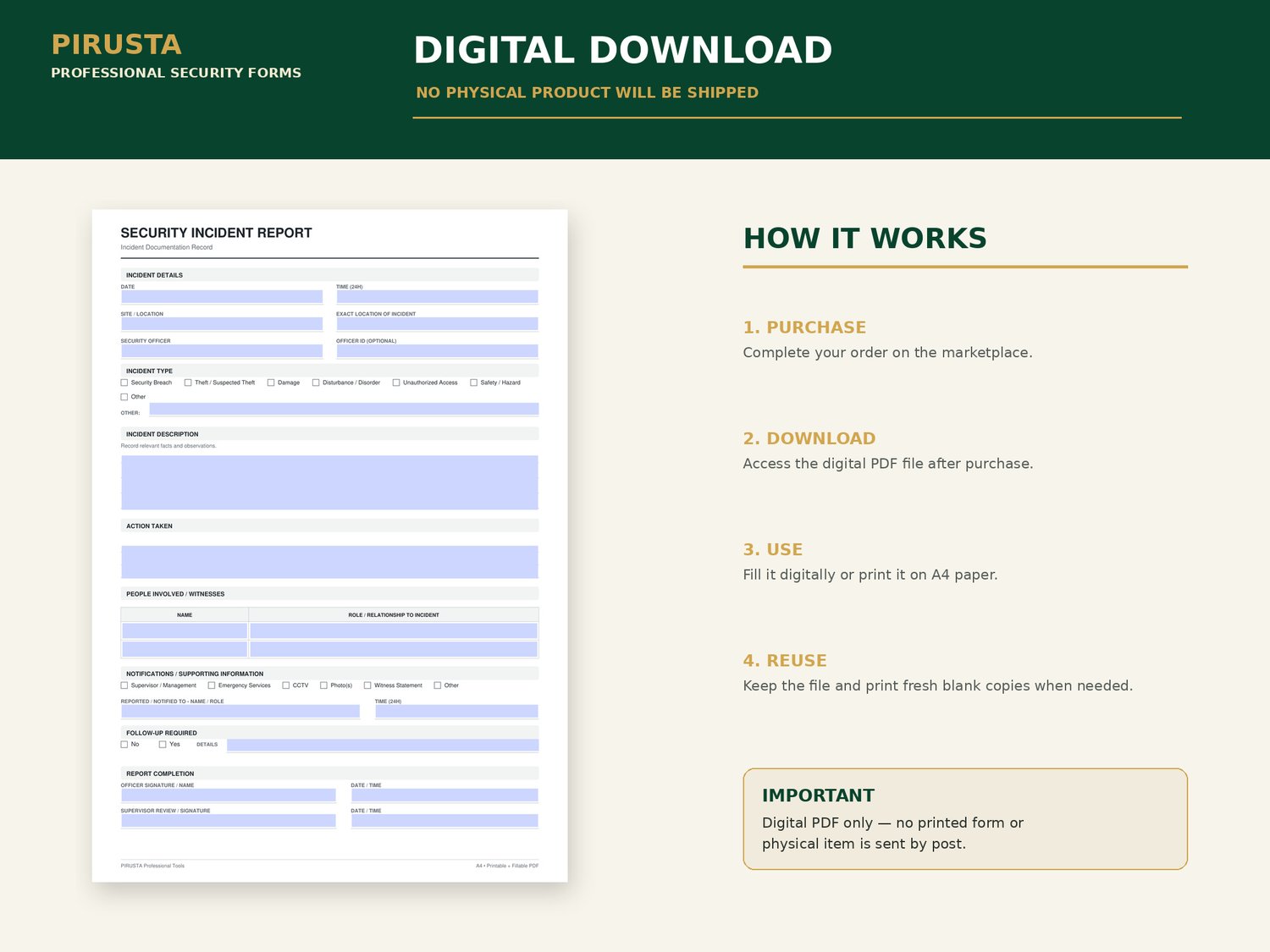Tick the CCTV checkbox
The width and height of the screenshot is (1270, 952).
(x=286, y=685)
